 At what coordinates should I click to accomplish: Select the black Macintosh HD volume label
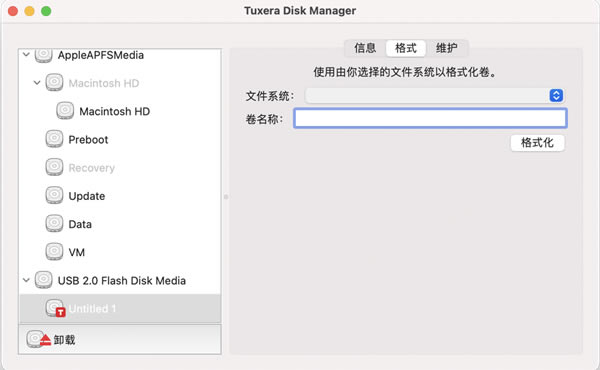click(114, 111)
